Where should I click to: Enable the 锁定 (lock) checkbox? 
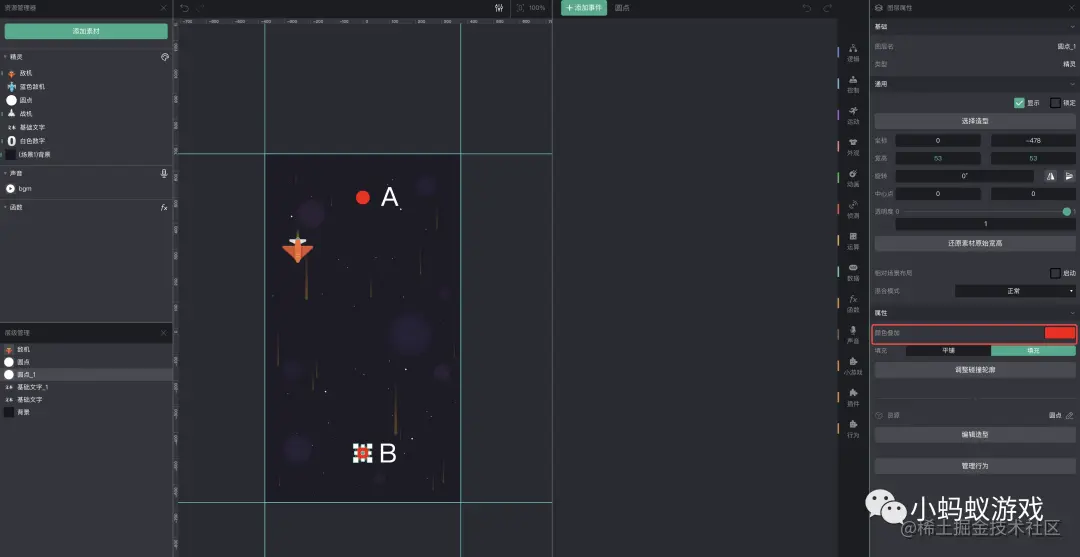1055,103
